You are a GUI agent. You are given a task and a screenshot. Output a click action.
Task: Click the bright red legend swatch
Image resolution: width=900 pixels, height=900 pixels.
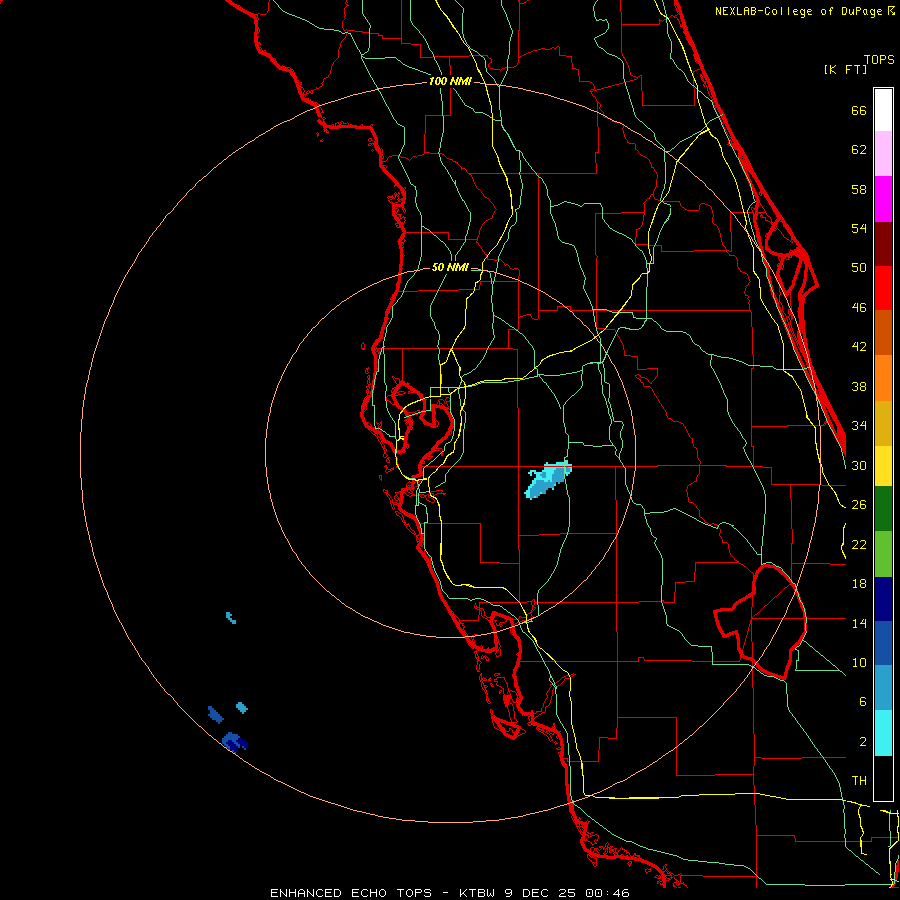click(883, 288)
